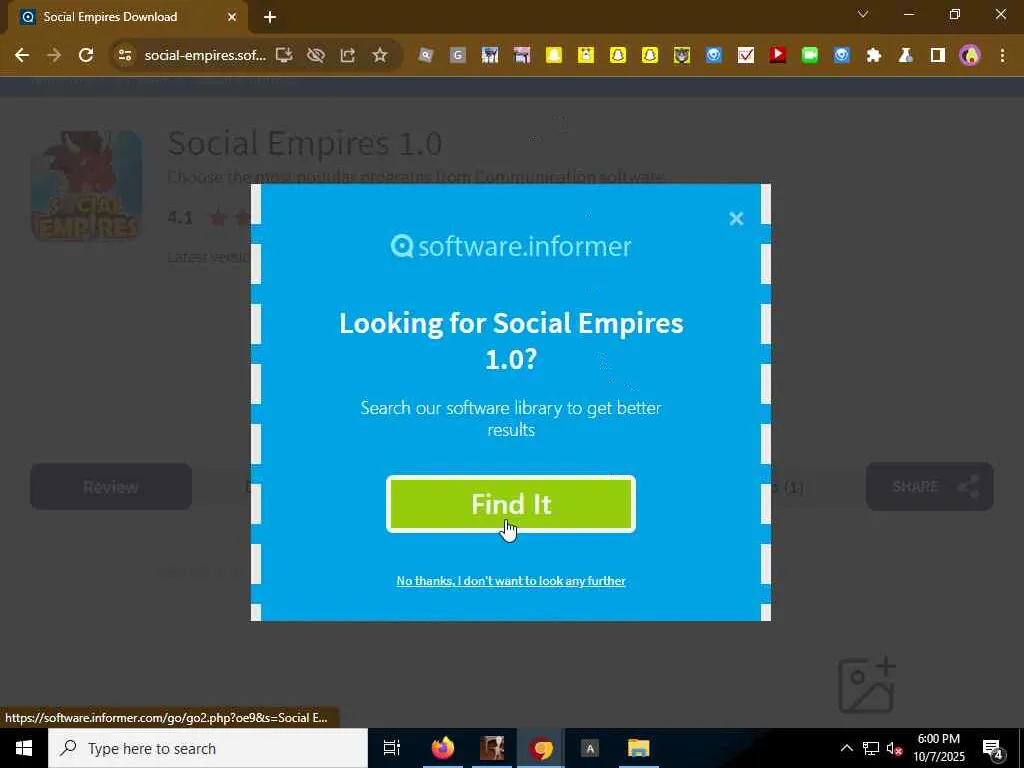1024x768 pixels.
Task: Click the red checkmark extension icon
Action: pyautogui.click(x=746, y=56)
